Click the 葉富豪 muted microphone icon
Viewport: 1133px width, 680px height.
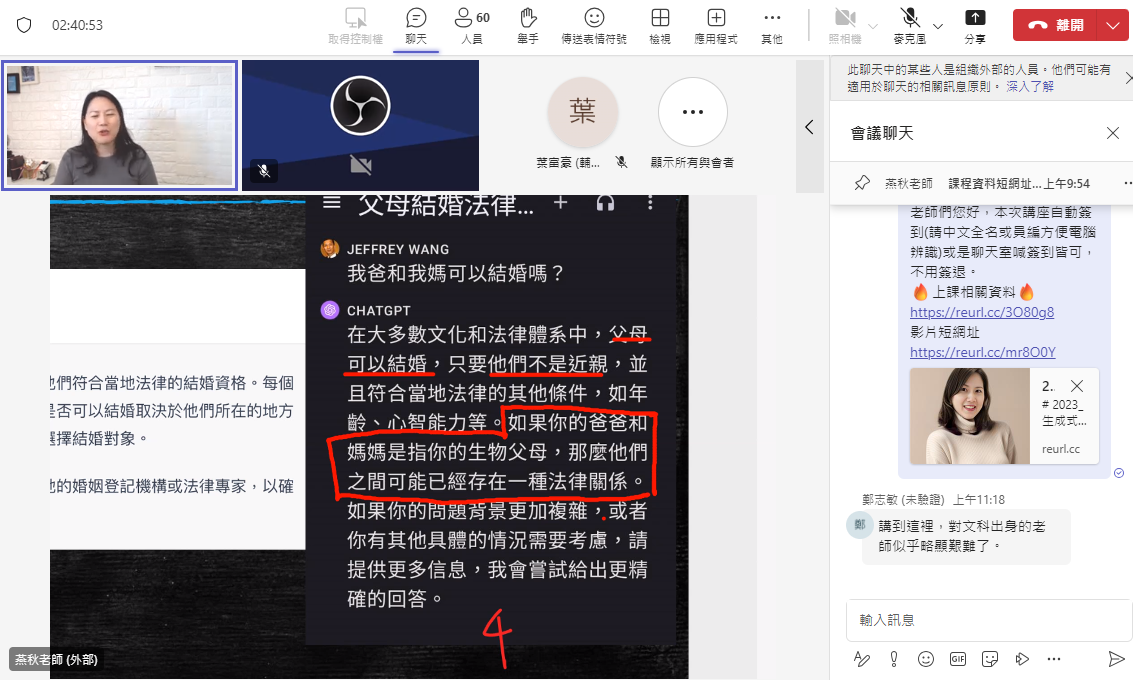point(621,163)
